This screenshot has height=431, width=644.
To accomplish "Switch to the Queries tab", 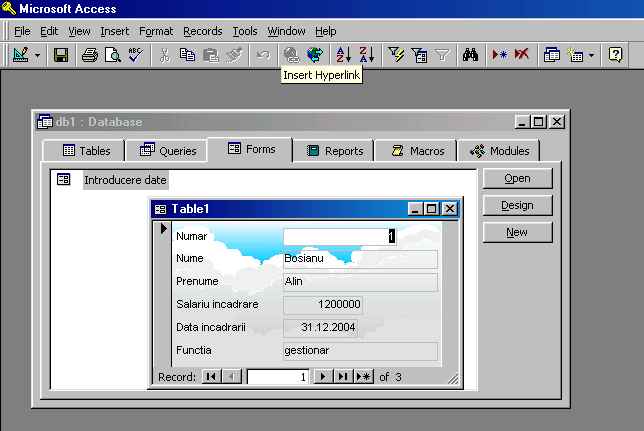I will tap(168, 151).
